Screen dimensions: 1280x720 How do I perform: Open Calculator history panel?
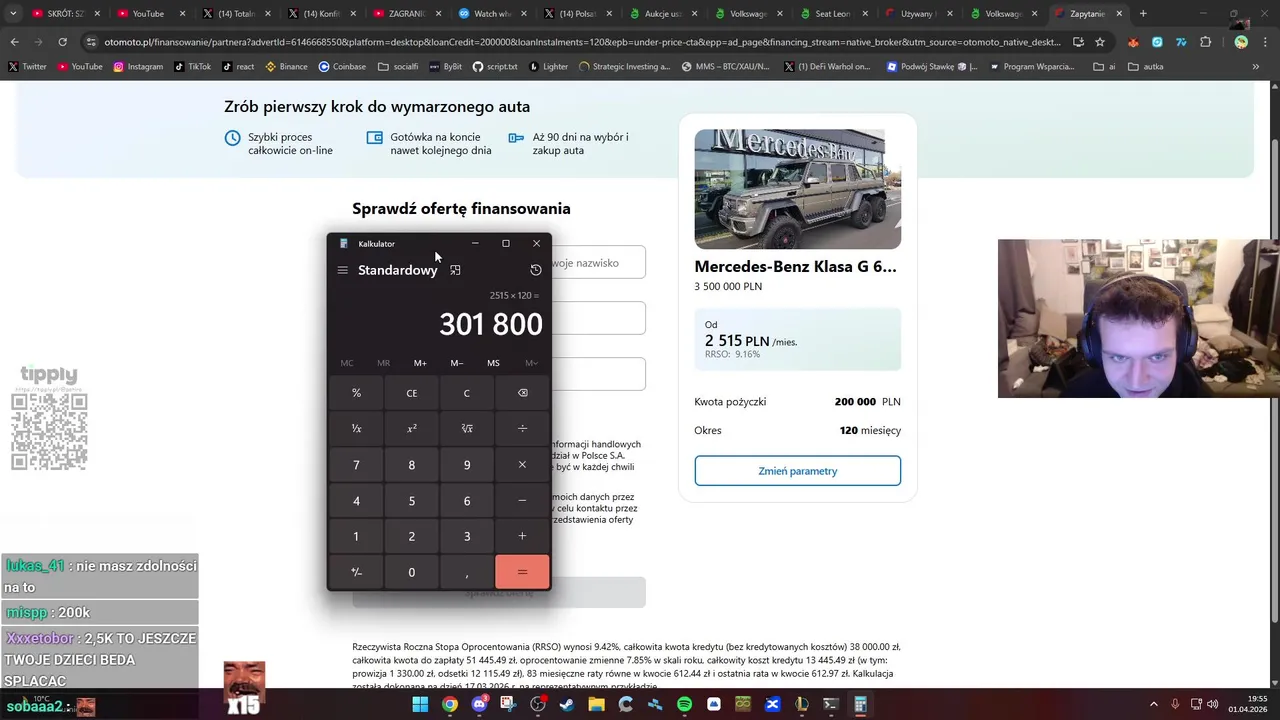click(536, 270)
